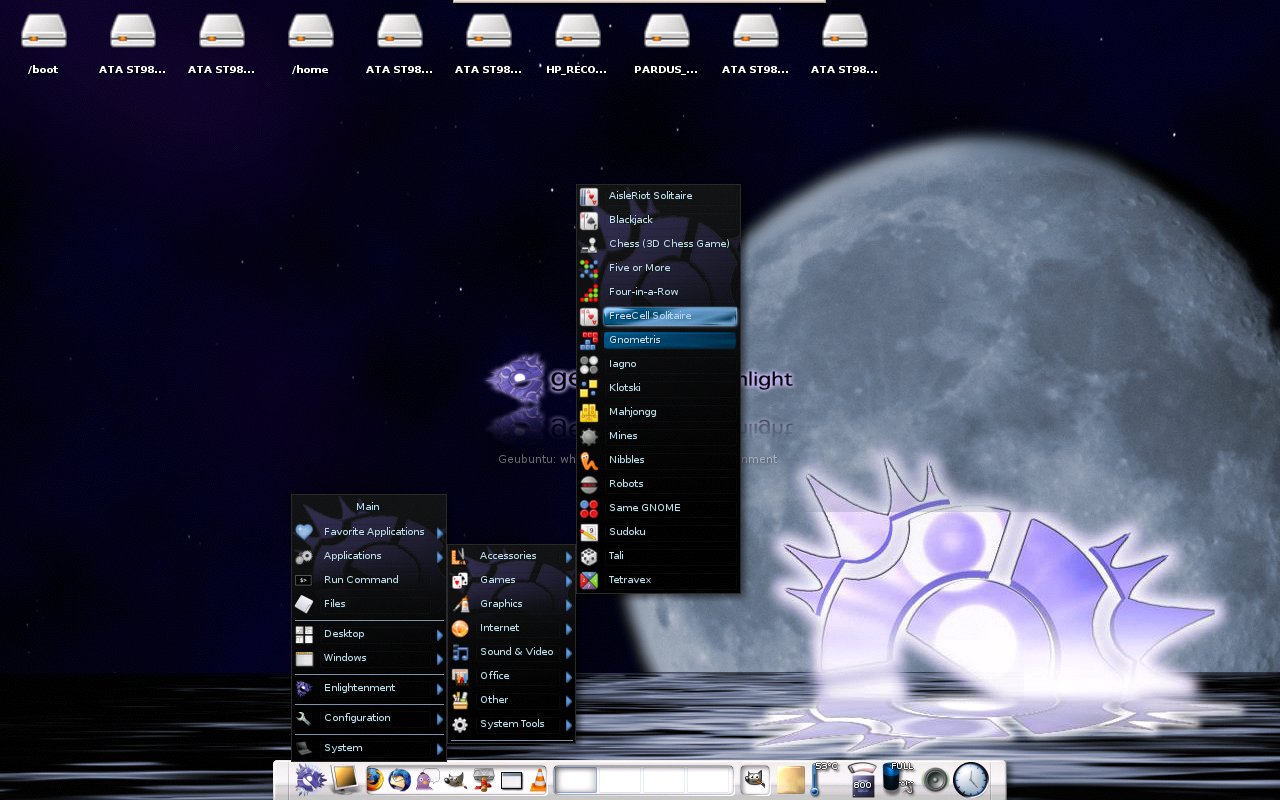Screen dimensions: 1280x800
Task: Start Iagno from the Games menu
Action: [659, 364]
